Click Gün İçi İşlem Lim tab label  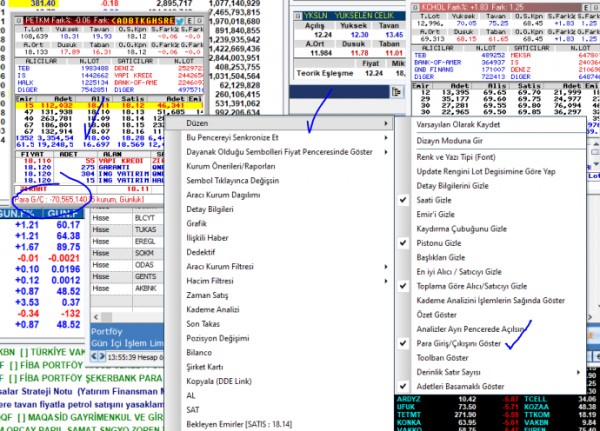pos(127,343)
